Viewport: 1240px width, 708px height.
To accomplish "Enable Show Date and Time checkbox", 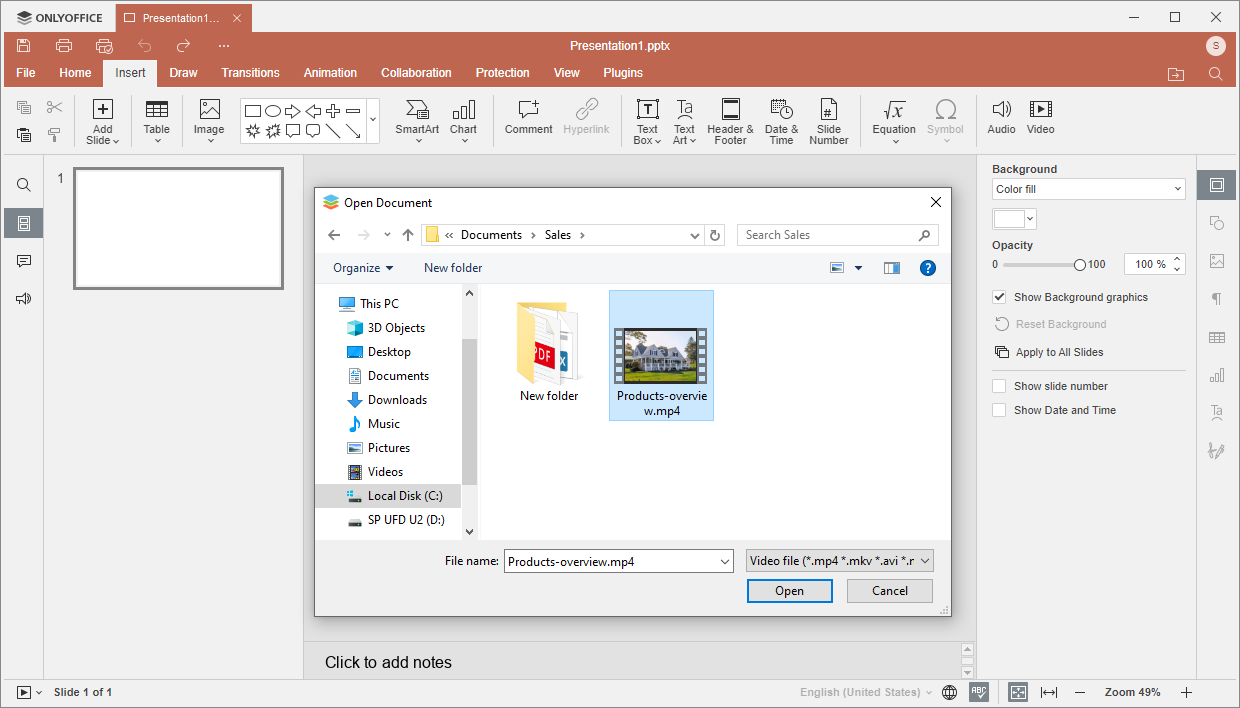I will click(x=999, y=410).
